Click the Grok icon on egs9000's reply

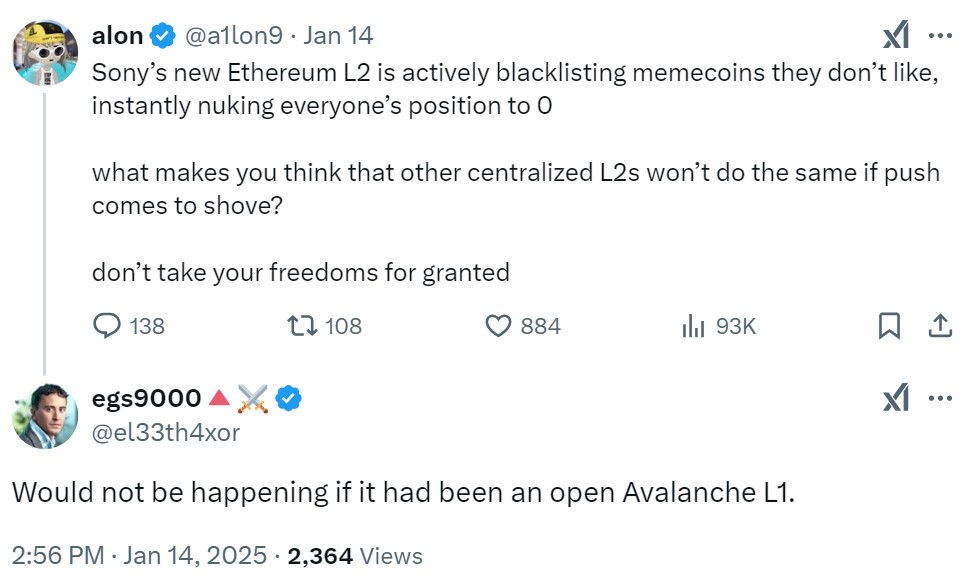tap(896, 395)
